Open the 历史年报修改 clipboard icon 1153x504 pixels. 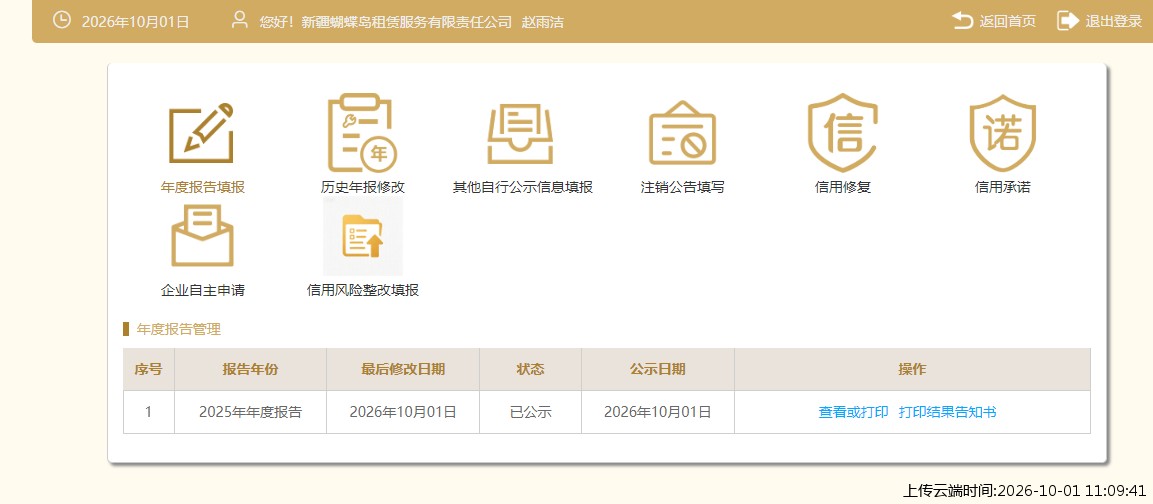362,132
